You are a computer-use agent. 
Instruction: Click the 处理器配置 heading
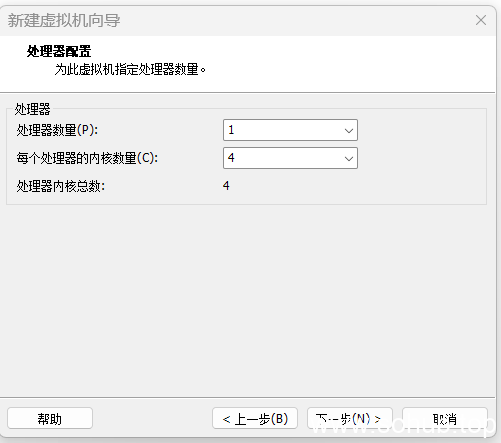[x=59, y=52]
